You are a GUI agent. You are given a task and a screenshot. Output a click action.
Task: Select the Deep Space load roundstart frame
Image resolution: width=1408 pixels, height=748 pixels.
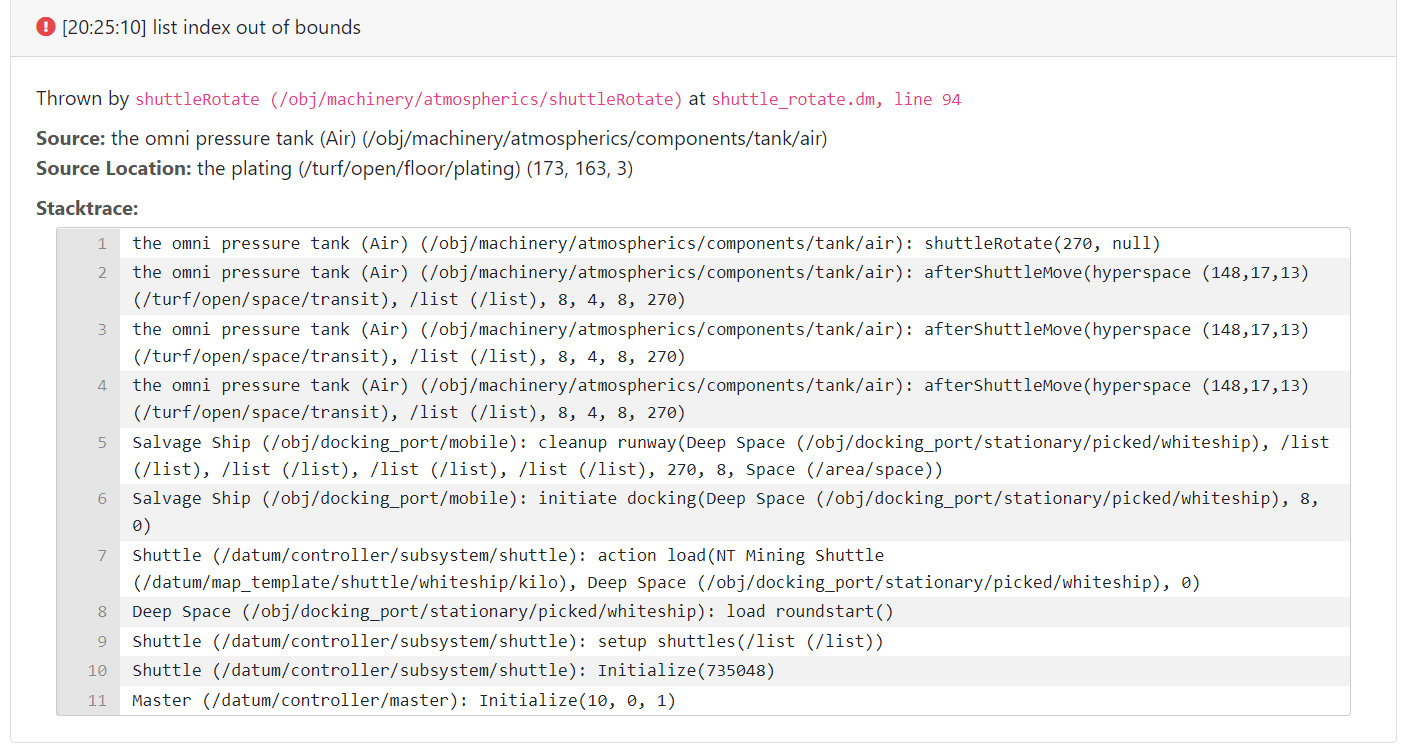507,611
